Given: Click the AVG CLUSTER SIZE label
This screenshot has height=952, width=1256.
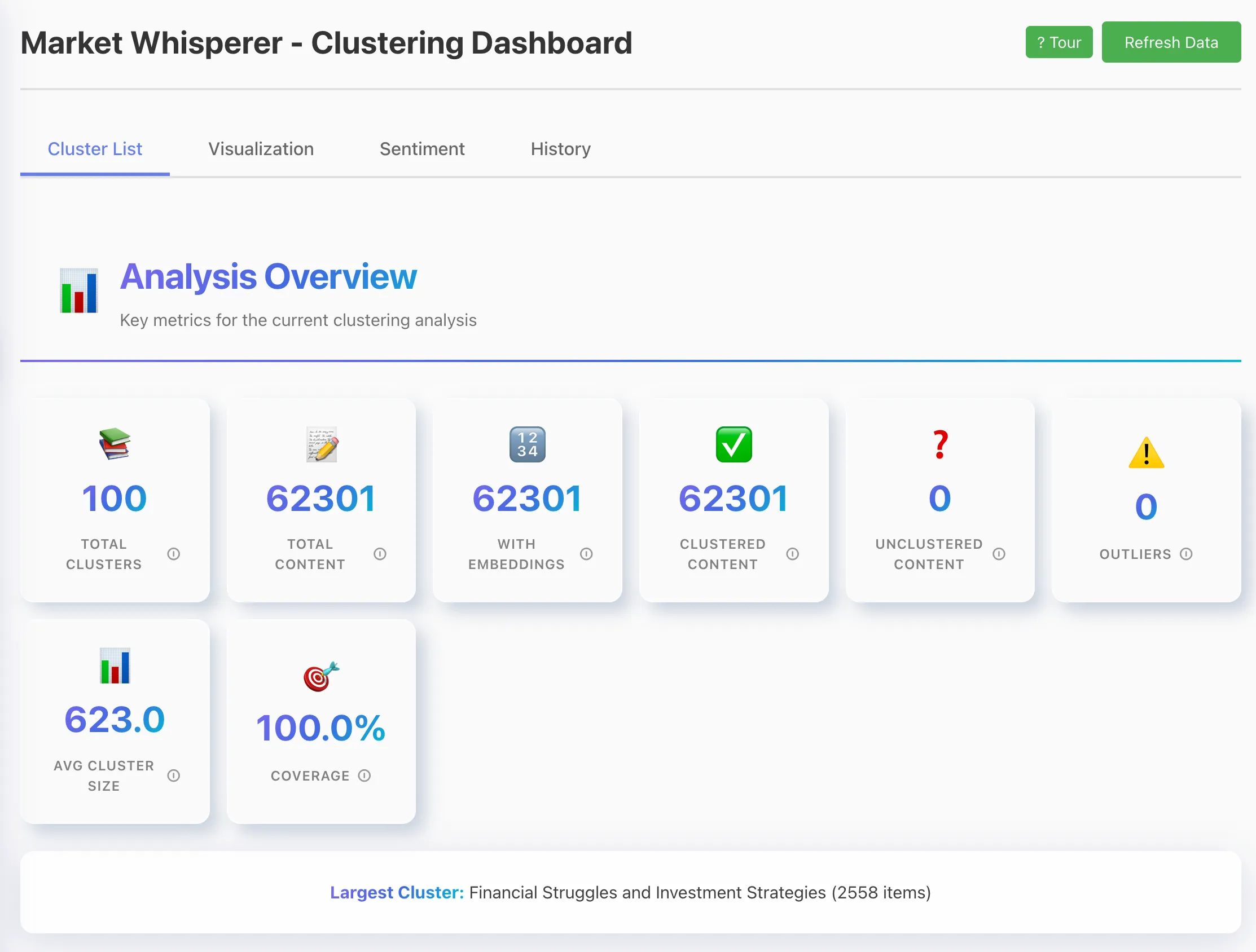Looking at the screenshot, I should (104, 775).
